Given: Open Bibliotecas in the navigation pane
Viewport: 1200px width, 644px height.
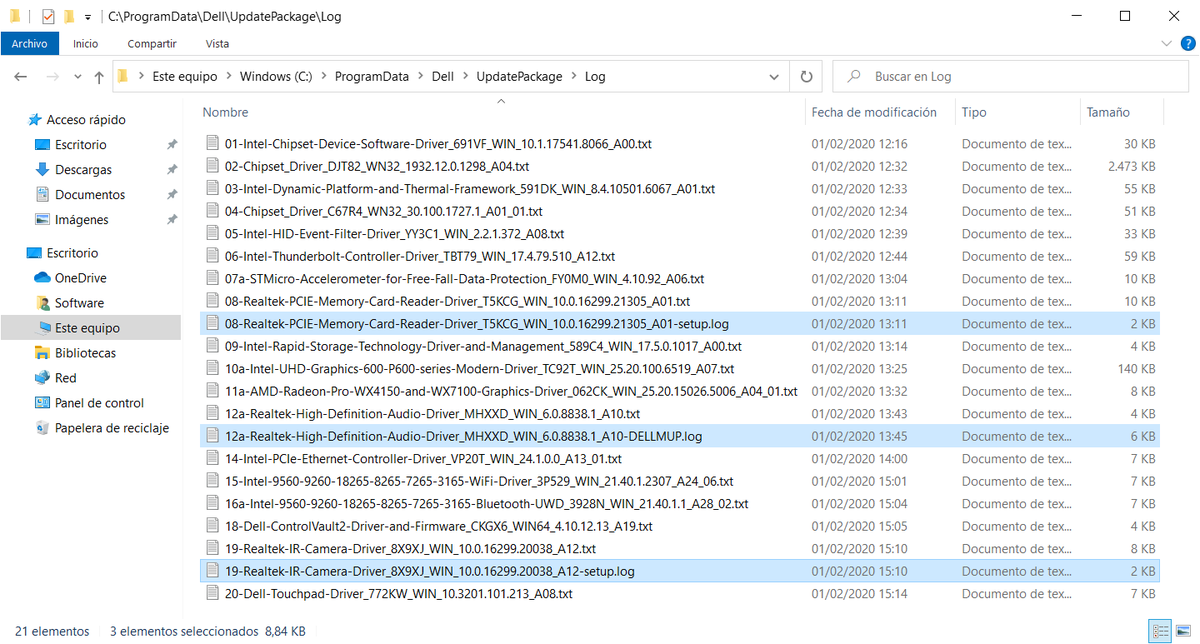Looking at the screenshot, I should 85,353.
